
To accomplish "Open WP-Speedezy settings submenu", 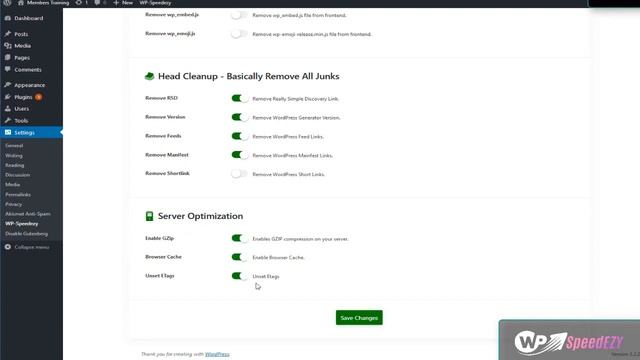I will [22, 224].
